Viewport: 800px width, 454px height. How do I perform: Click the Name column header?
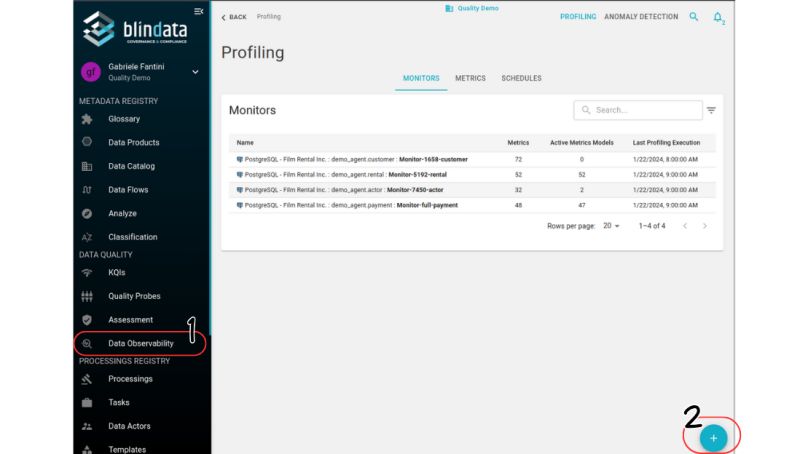[x=245, y=143]
